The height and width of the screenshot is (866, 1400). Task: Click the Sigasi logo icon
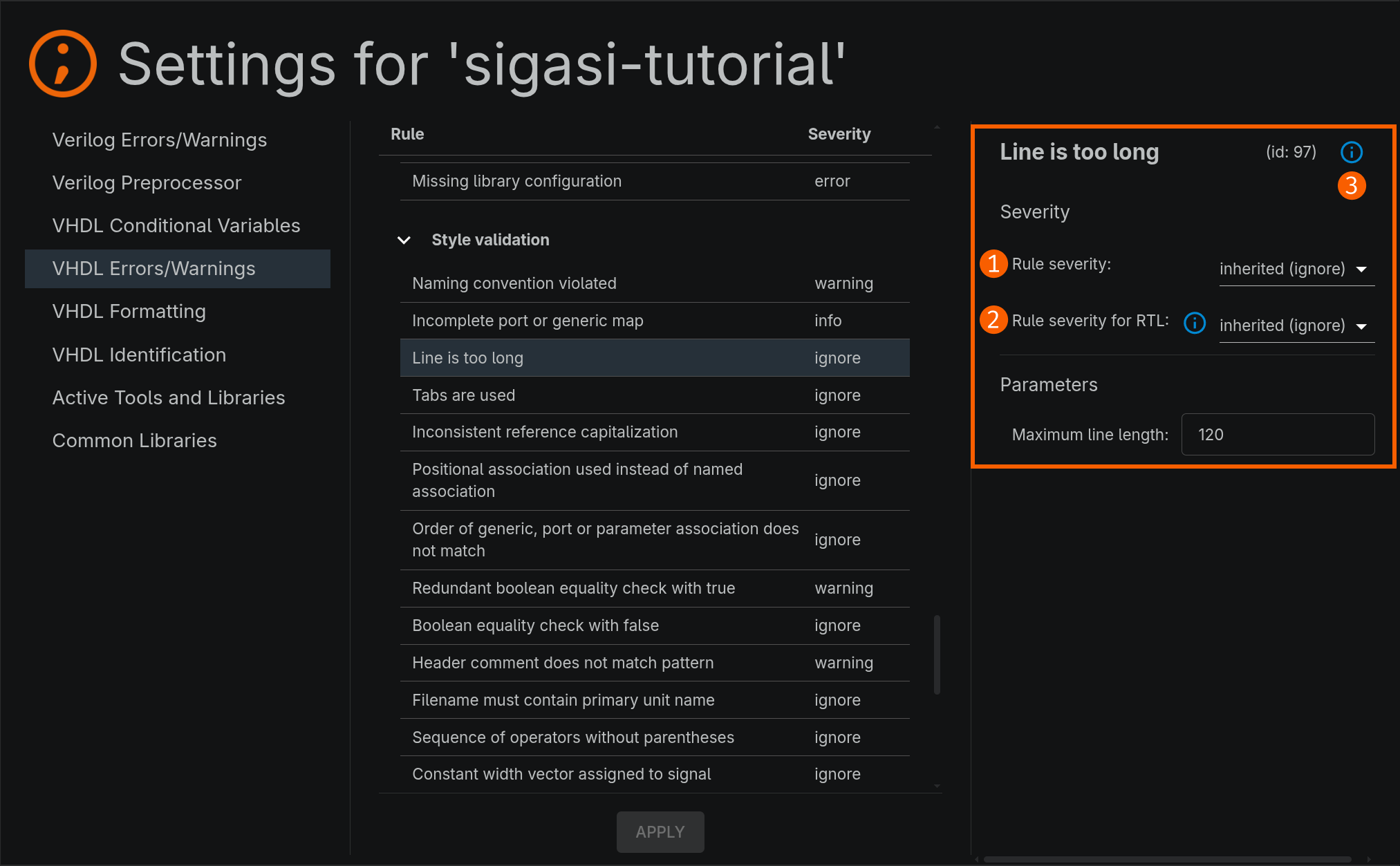[63, 64]
